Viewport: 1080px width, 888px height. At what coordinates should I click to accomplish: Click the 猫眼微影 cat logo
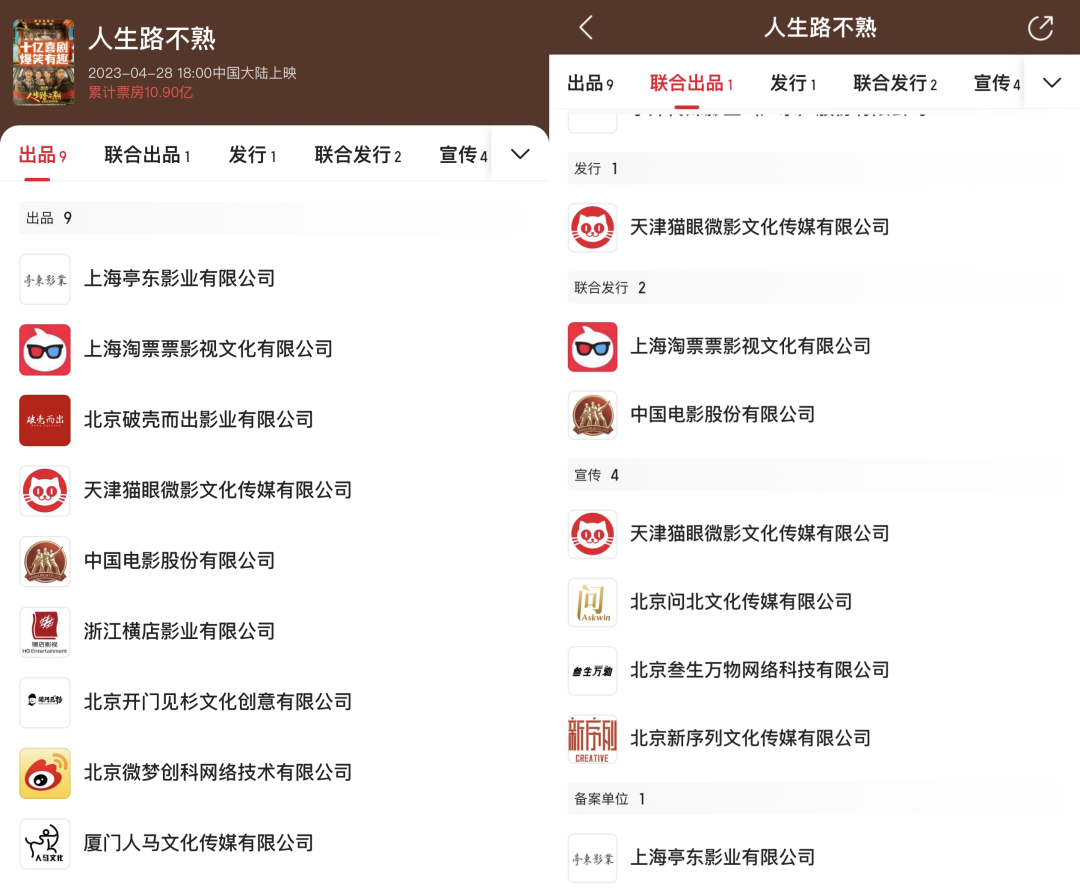click(x=45, y=490)
